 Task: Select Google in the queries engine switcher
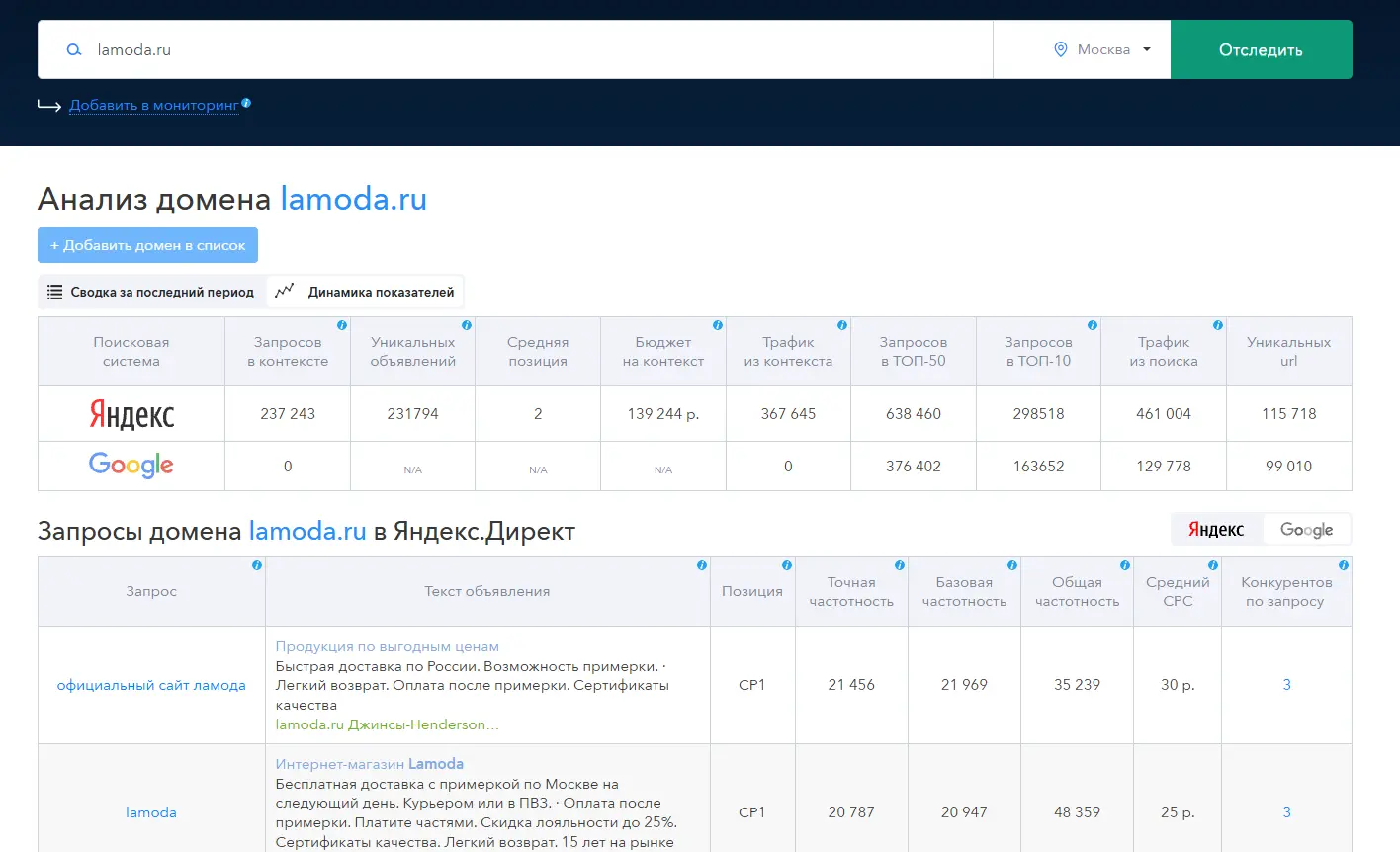pos(1306,530)
